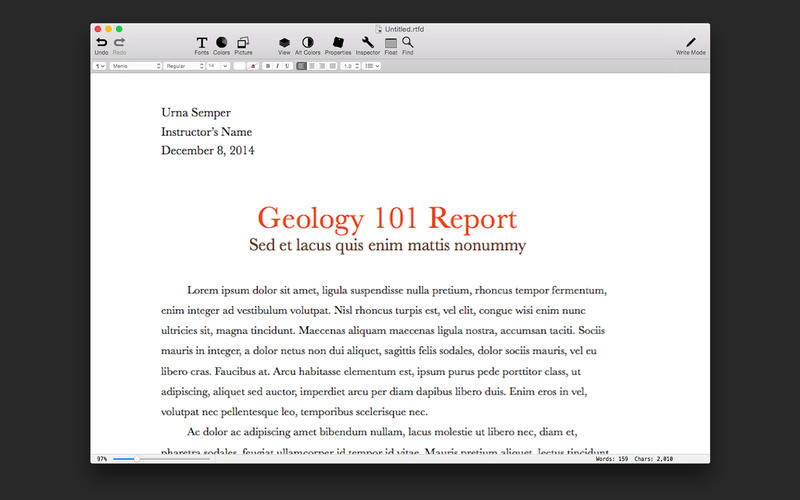Toggle bold formatting button
This screenshot has height=500, width=800.
coord(267,66)
